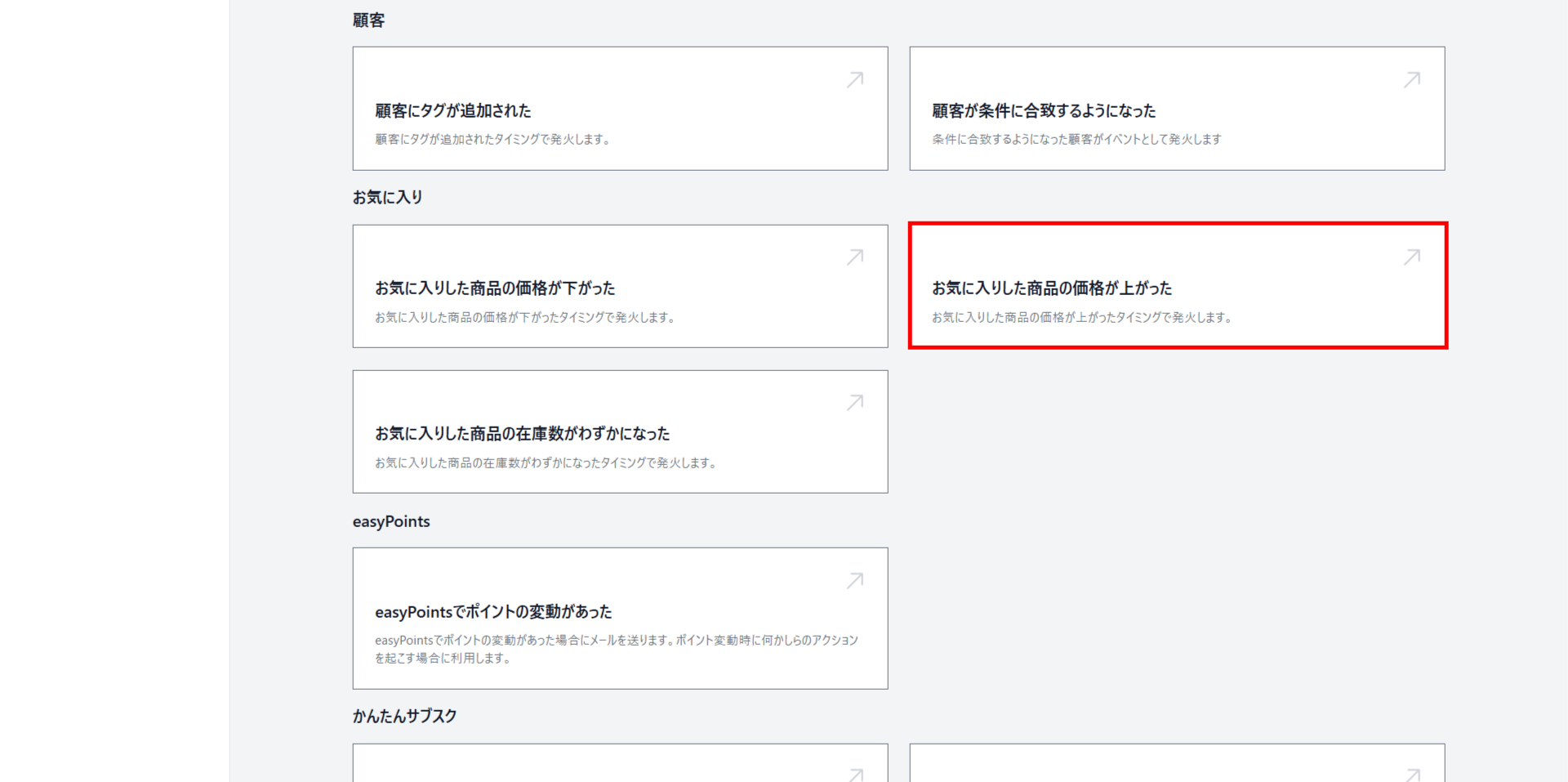Open the 顧客が条件に合致するようになった trigger card
Screen dimensions: 1568x782
[1177, 109]
